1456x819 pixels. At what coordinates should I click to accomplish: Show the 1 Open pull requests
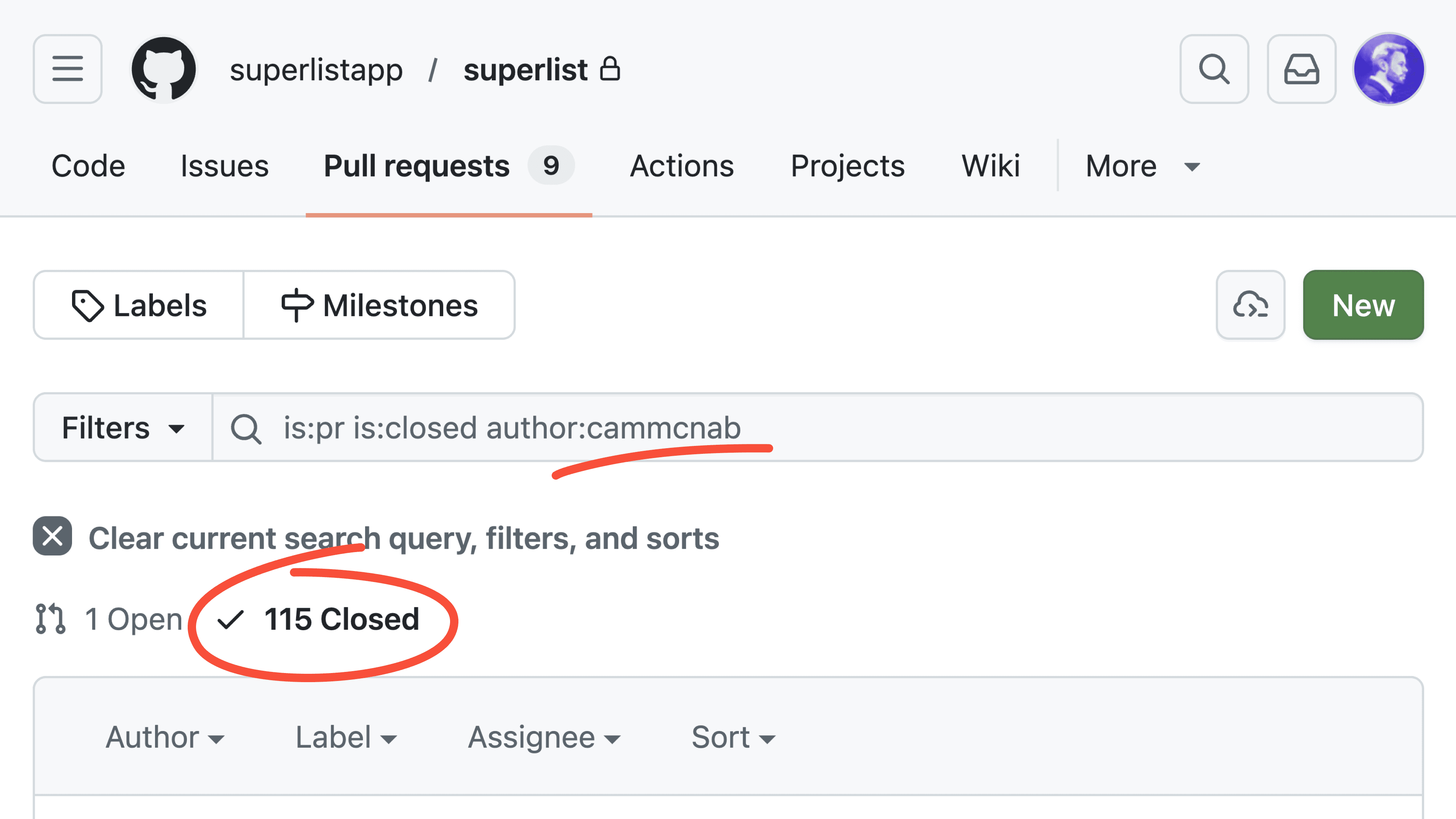pos(108,619)
